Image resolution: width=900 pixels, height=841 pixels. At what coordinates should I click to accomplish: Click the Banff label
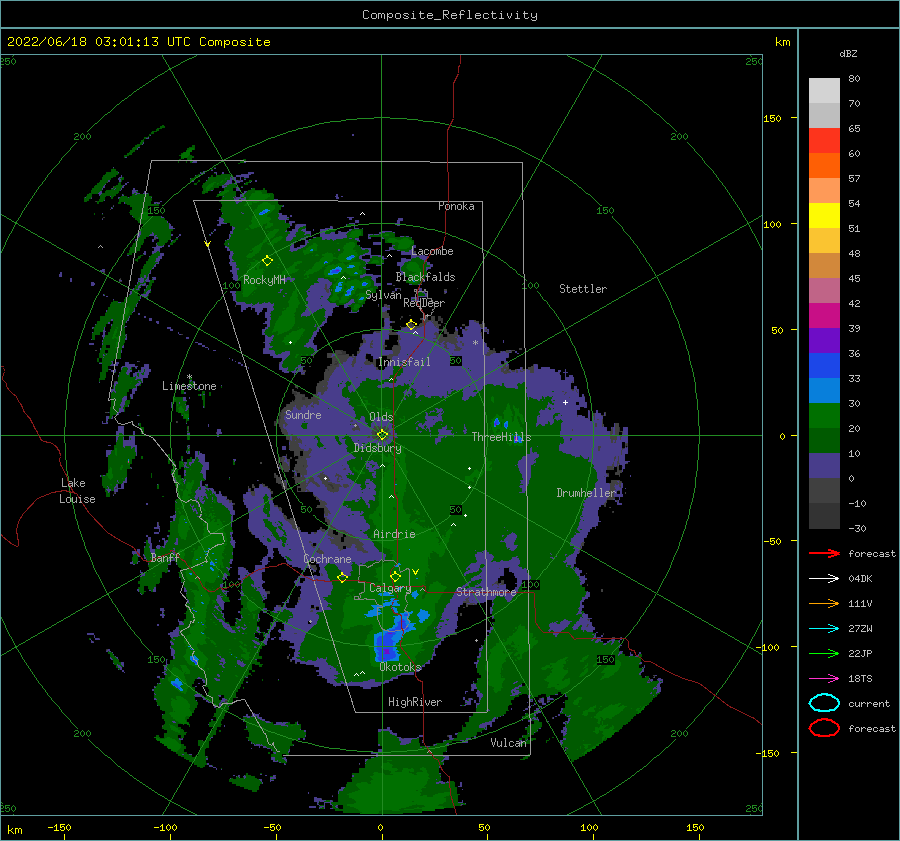[165, 557]
